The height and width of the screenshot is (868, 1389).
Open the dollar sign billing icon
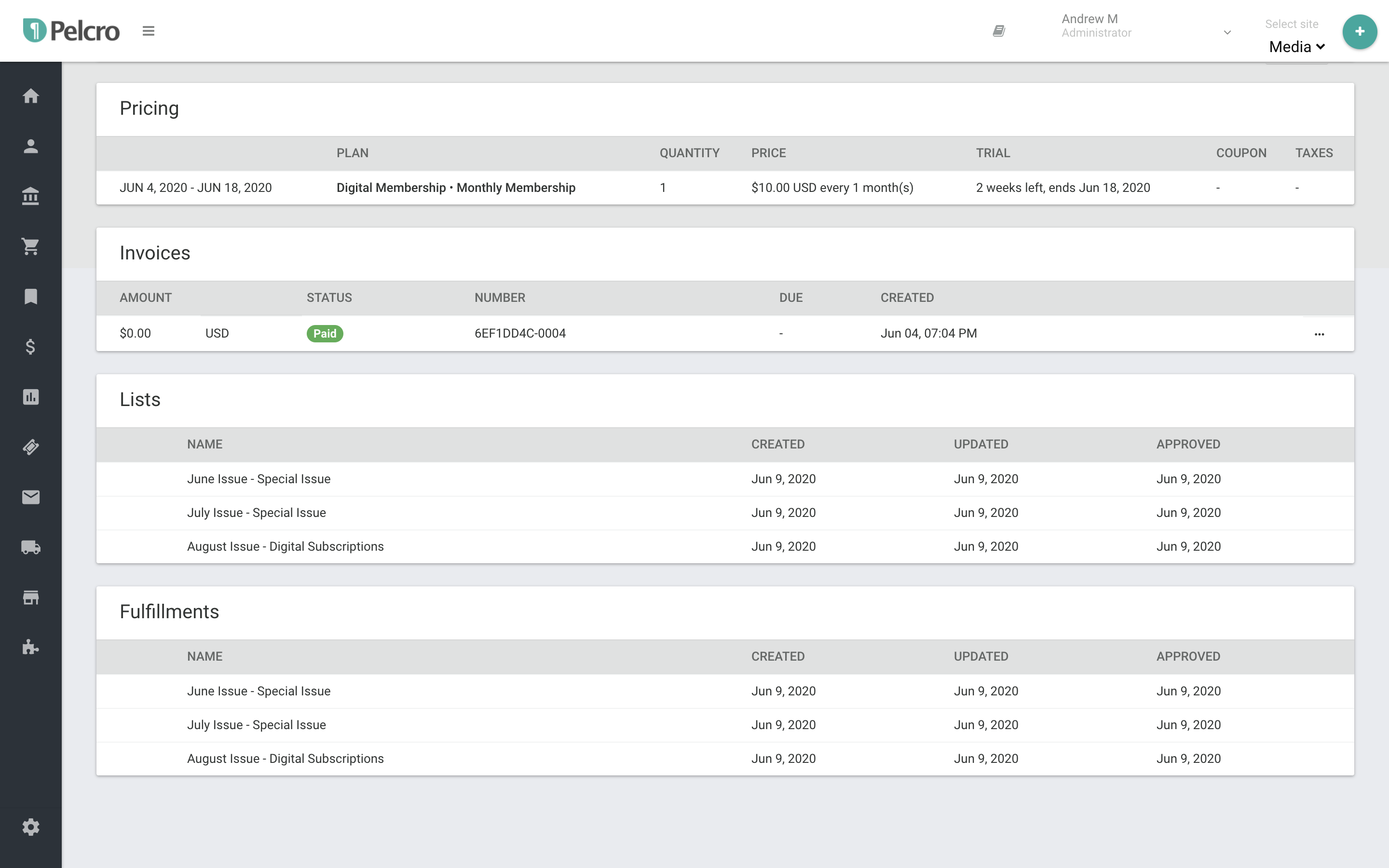[x=30, y=347]
